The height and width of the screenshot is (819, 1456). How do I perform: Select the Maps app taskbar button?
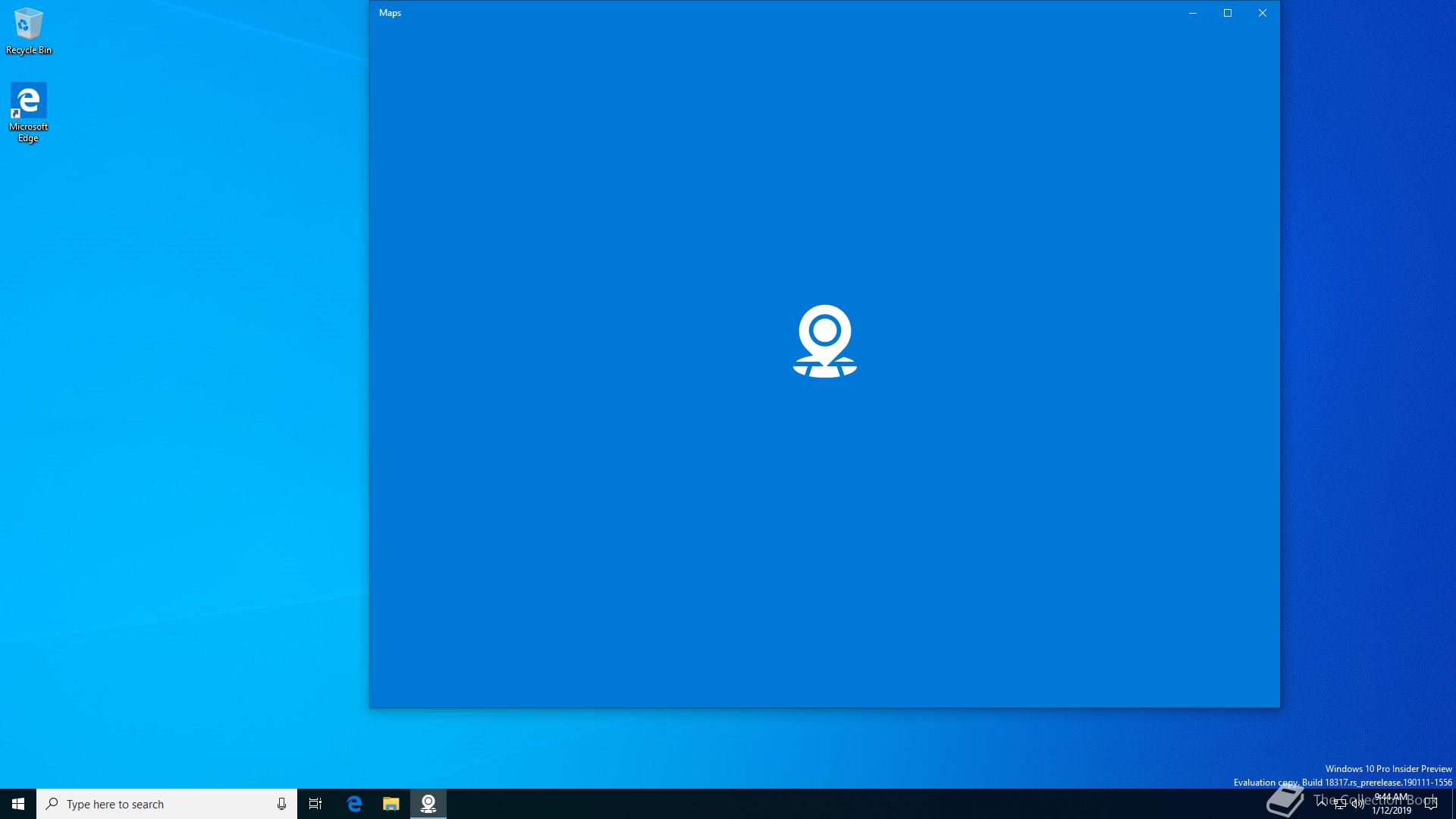click(428, 804)
